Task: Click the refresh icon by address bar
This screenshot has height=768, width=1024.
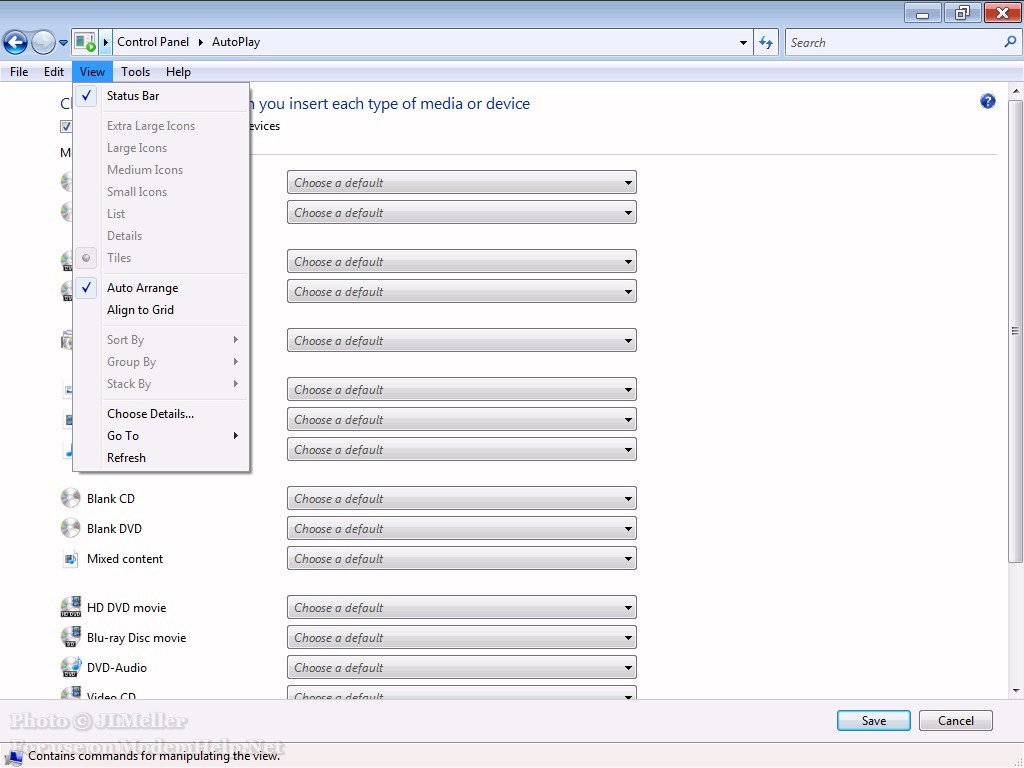Action: tap(766, 42)
